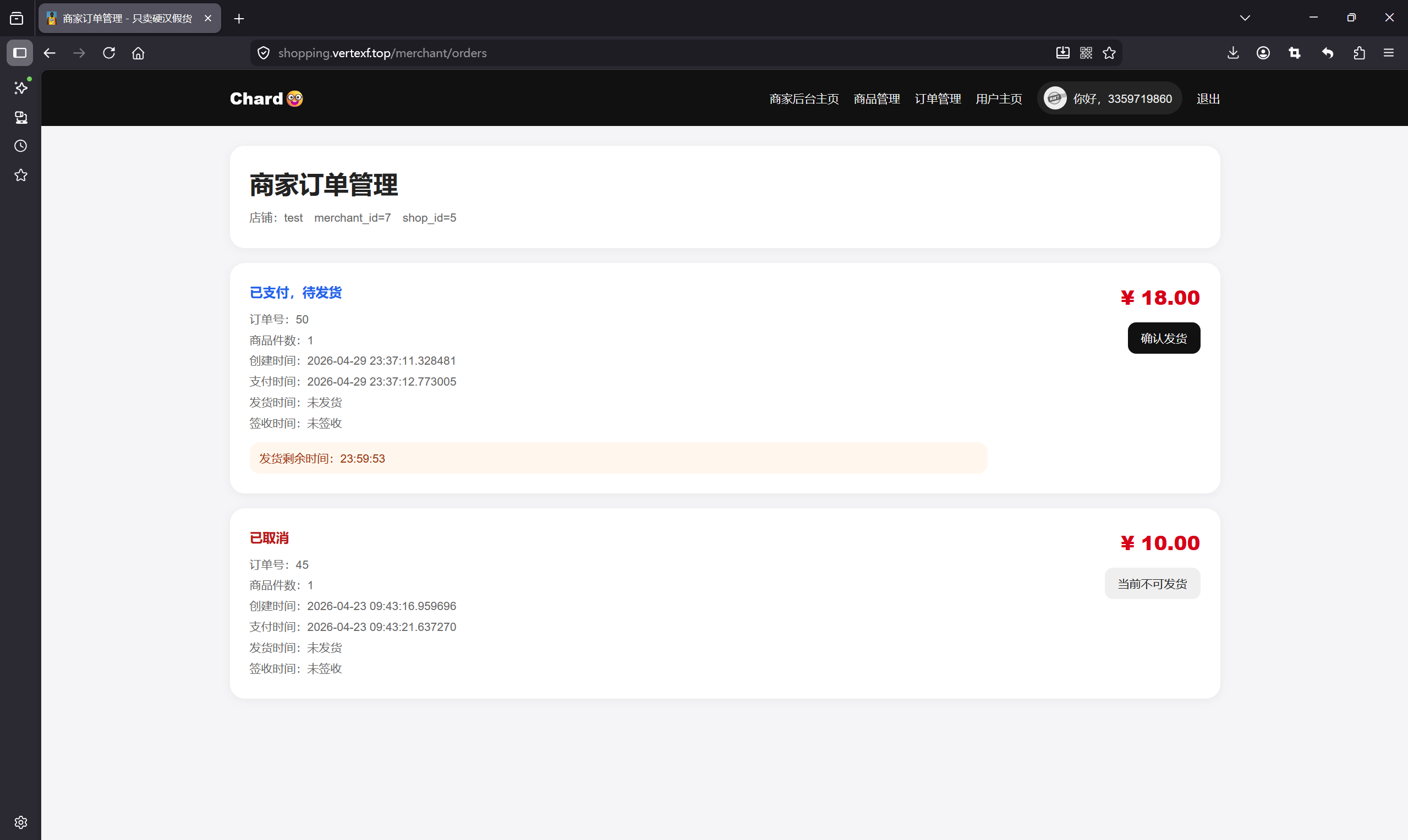Click 订单号：45 text
The width and height of the screenshot is (1408, 840).
[279, 564]
